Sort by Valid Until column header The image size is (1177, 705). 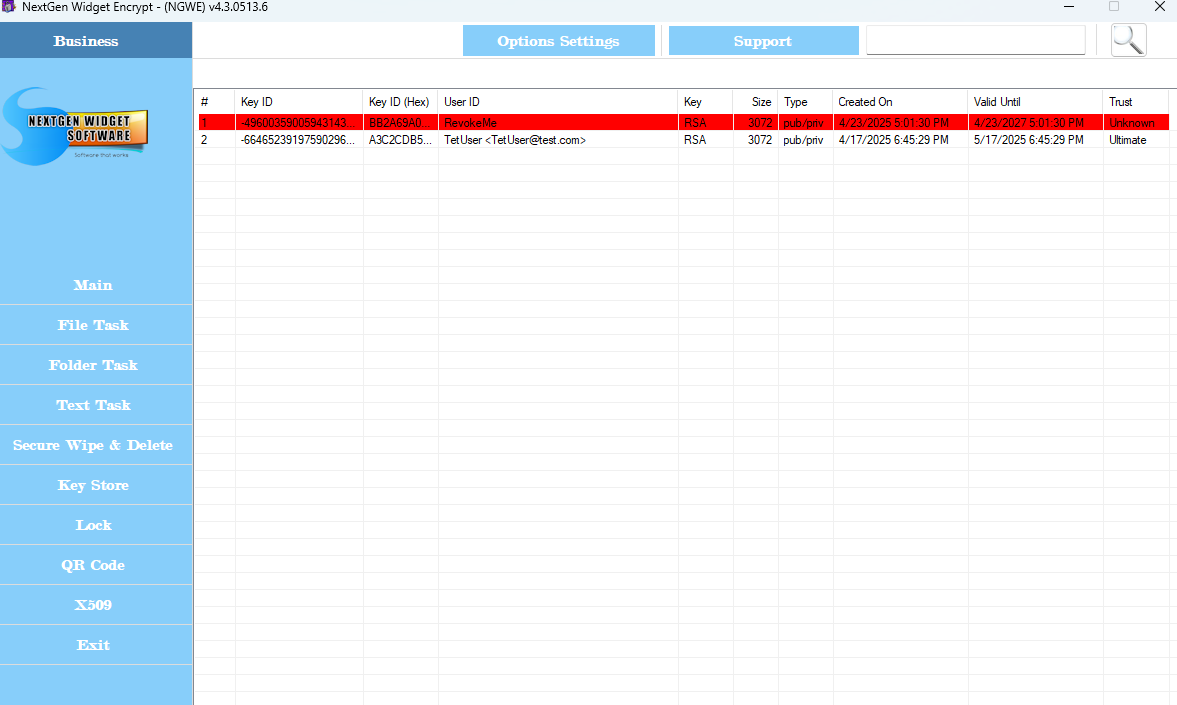[1035, 102]
